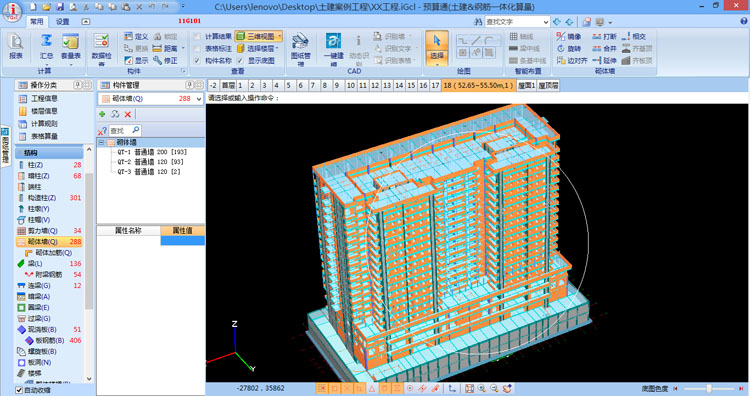The width and height of the screenshot is (750, 396).
Task: Click the 定义 define component tool
Action: pyautogui.click(x=136, y=36)
